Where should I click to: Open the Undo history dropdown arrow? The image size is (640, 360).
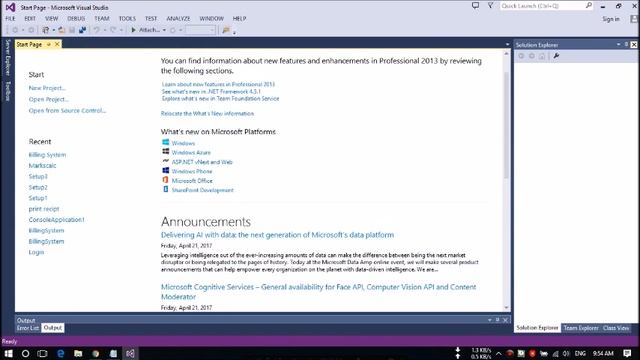104,30
